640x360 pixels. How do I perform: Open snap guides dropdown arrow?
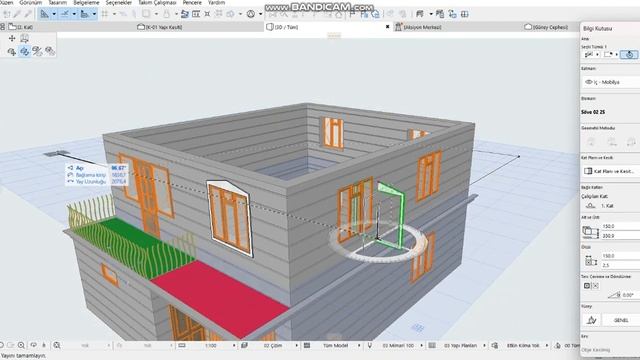pos(74,14)
